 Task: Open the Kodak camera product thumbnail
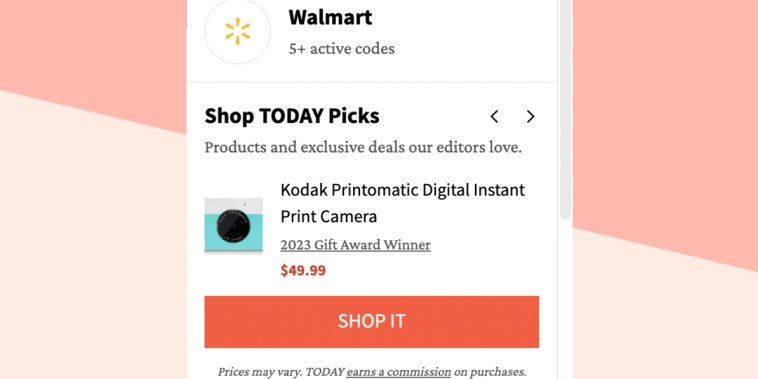point(233,225)
